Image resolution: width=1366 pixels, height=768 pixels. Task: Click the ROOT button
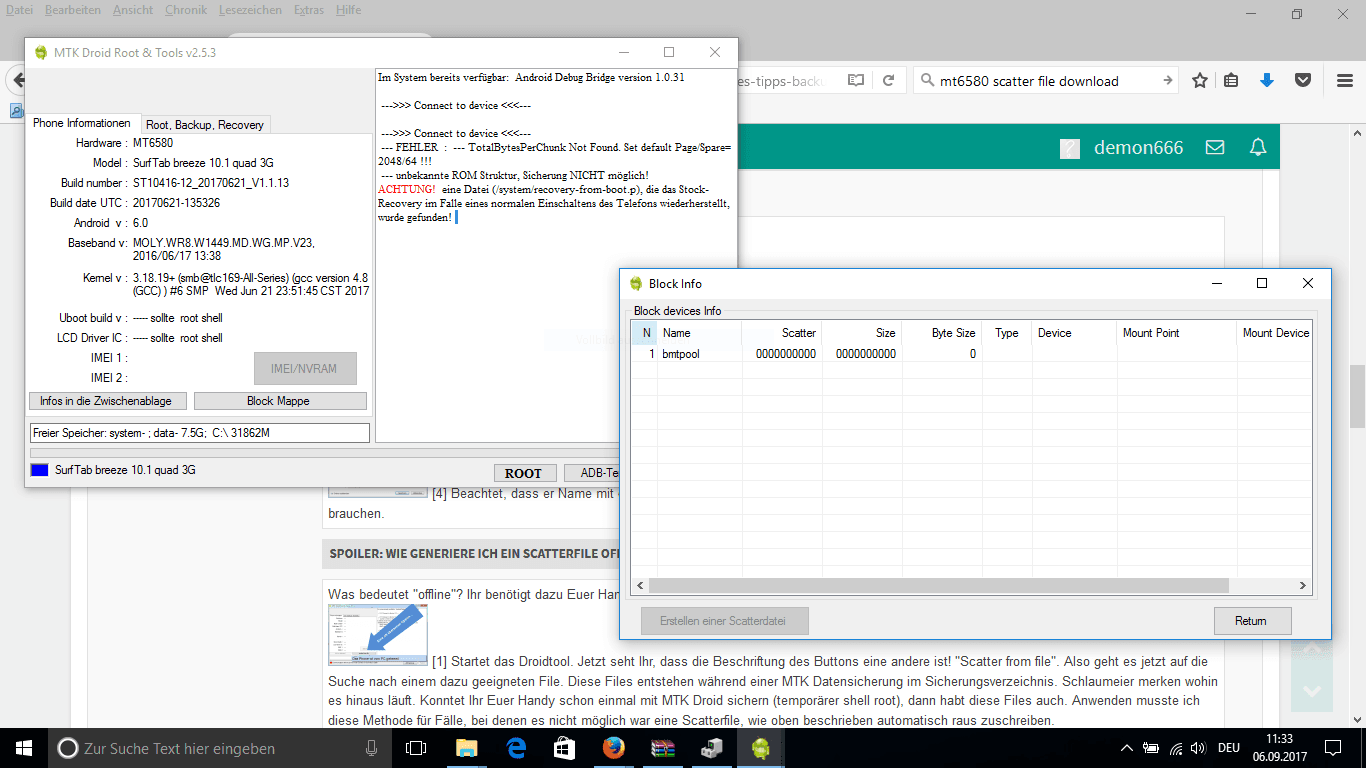click(x=523, y=473)
